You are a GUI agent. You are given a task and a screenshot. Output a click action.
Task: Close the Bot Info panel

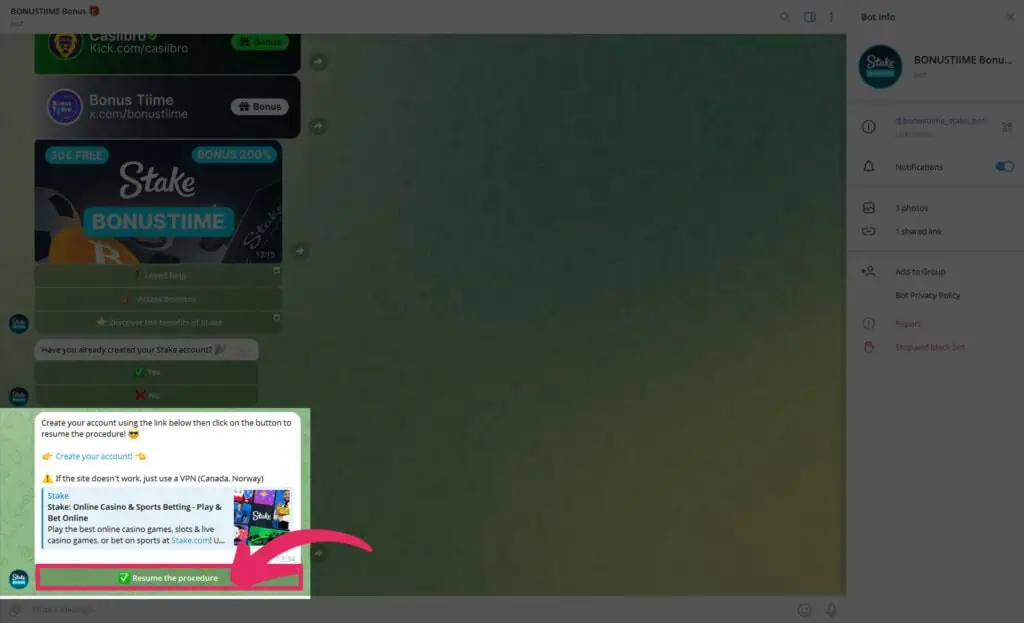point(1010,17)
